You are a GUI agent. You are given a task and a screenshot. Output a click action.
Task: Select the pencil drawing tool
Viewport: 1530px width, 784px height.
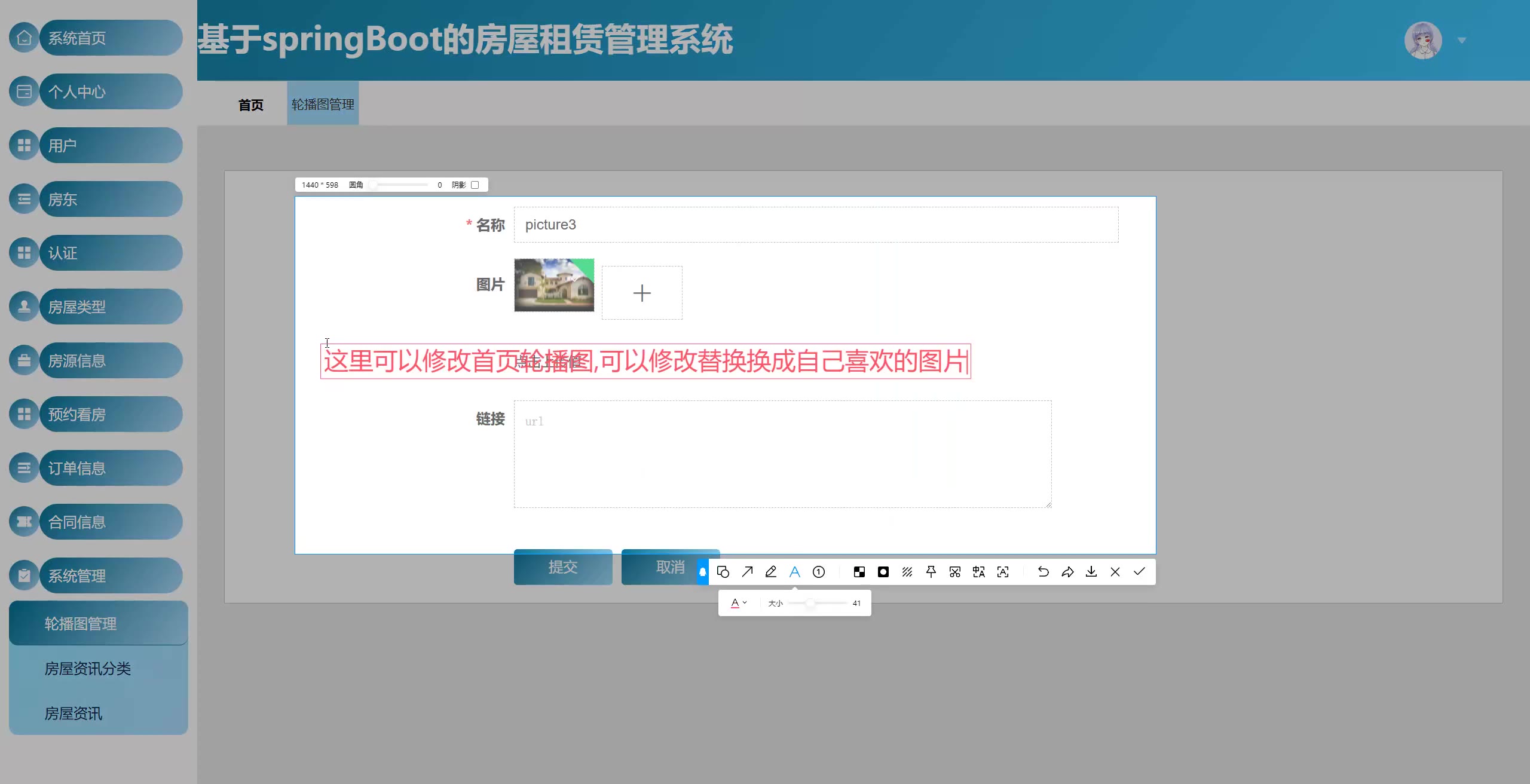pyautogui.click(x=771, y=572)
